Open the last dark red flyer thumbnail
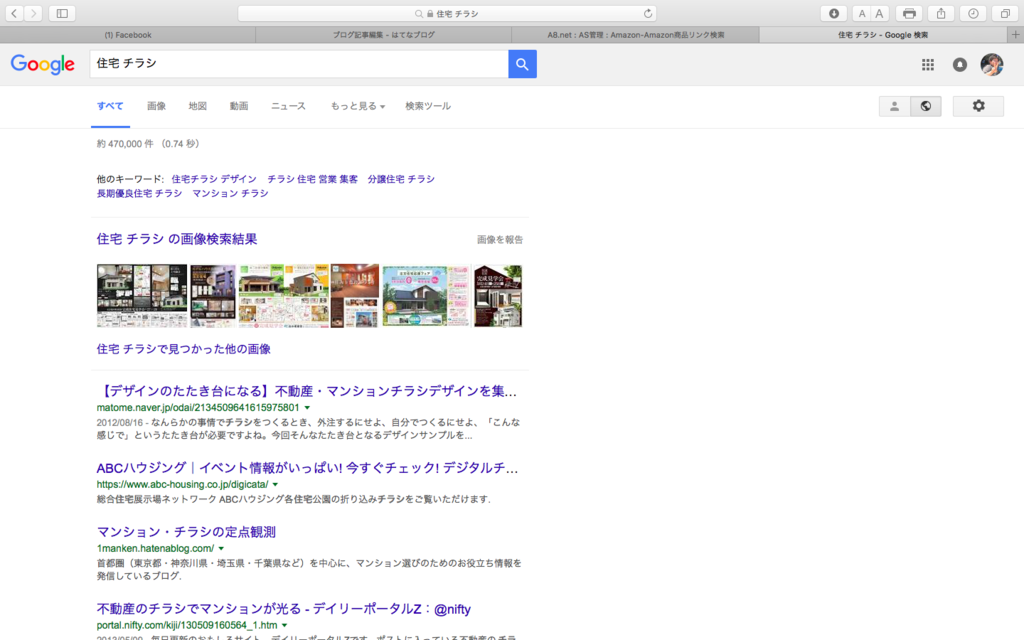Screen dimensions: 1024x640 point(498,296)
